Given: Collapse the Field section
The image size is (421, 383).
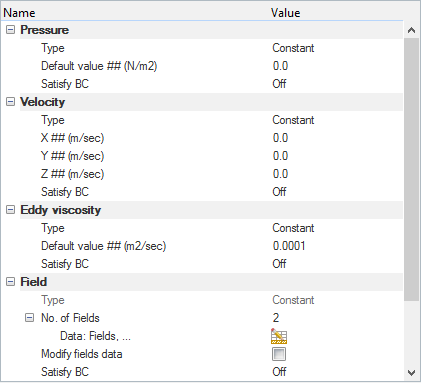Looking at the screenshot, I should pyautogui.click(x=11, y=282).
